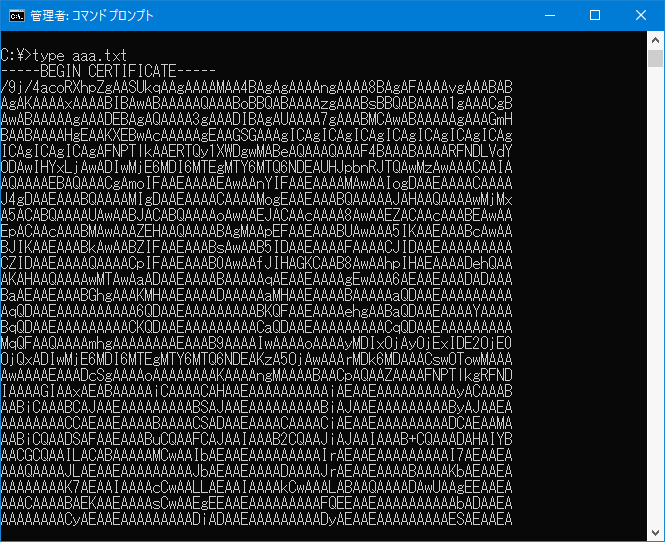Screen dimensions: 665x542
Task: Click the line starting with CZIDAAEAAAAQ
Action: 257,263
